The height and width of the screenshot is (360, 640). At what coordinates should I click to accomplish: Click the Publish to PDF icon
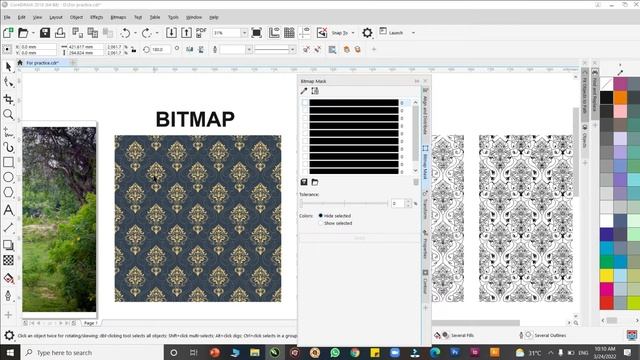[201, 33]
